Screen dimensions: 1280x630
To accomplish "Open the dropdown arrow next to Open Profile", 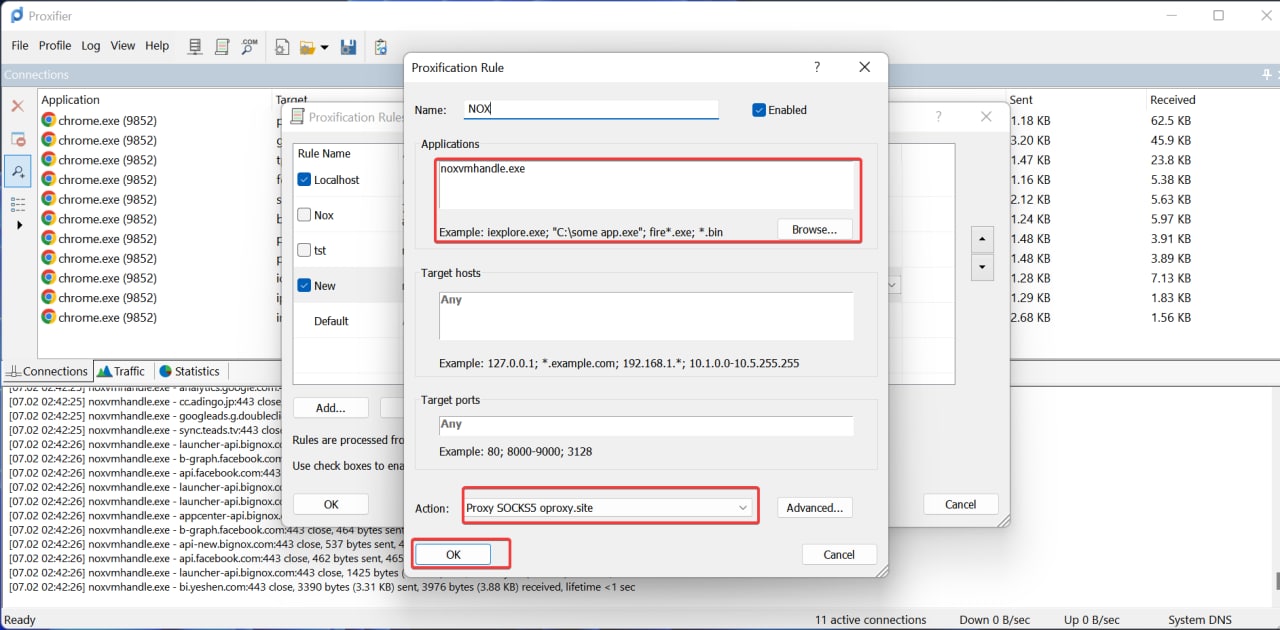I will click(x=324, y=47).
